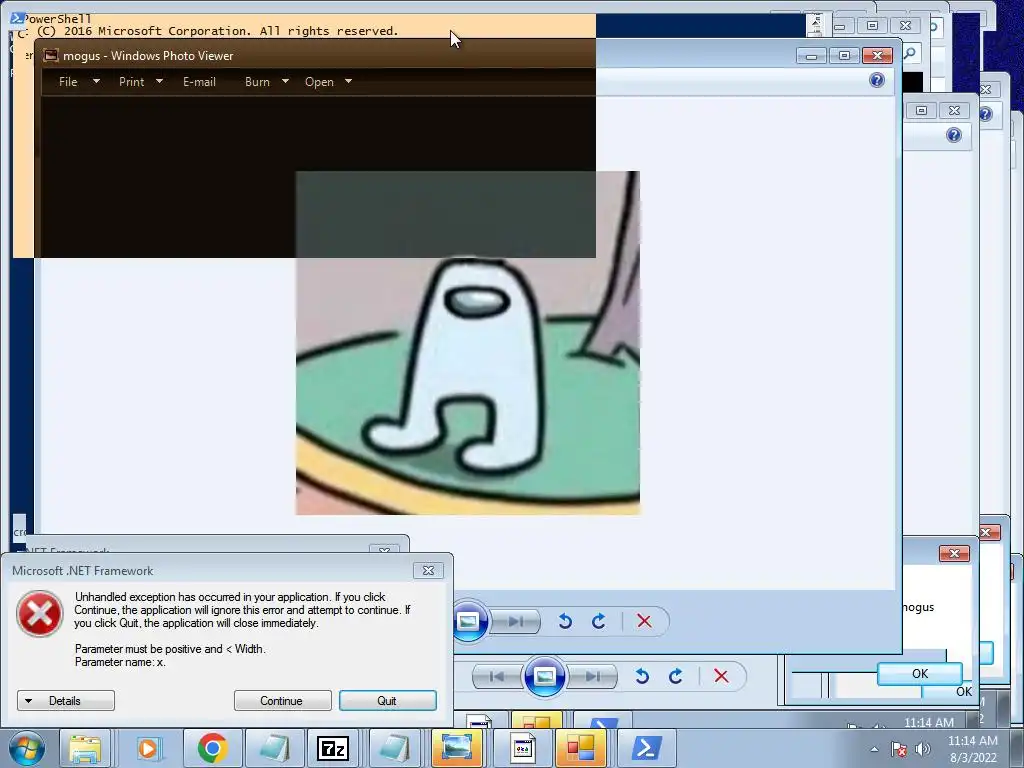Click Continue in the .NET Framework dialog
This screenshot has width=1024, height=768.
[283, 701]
